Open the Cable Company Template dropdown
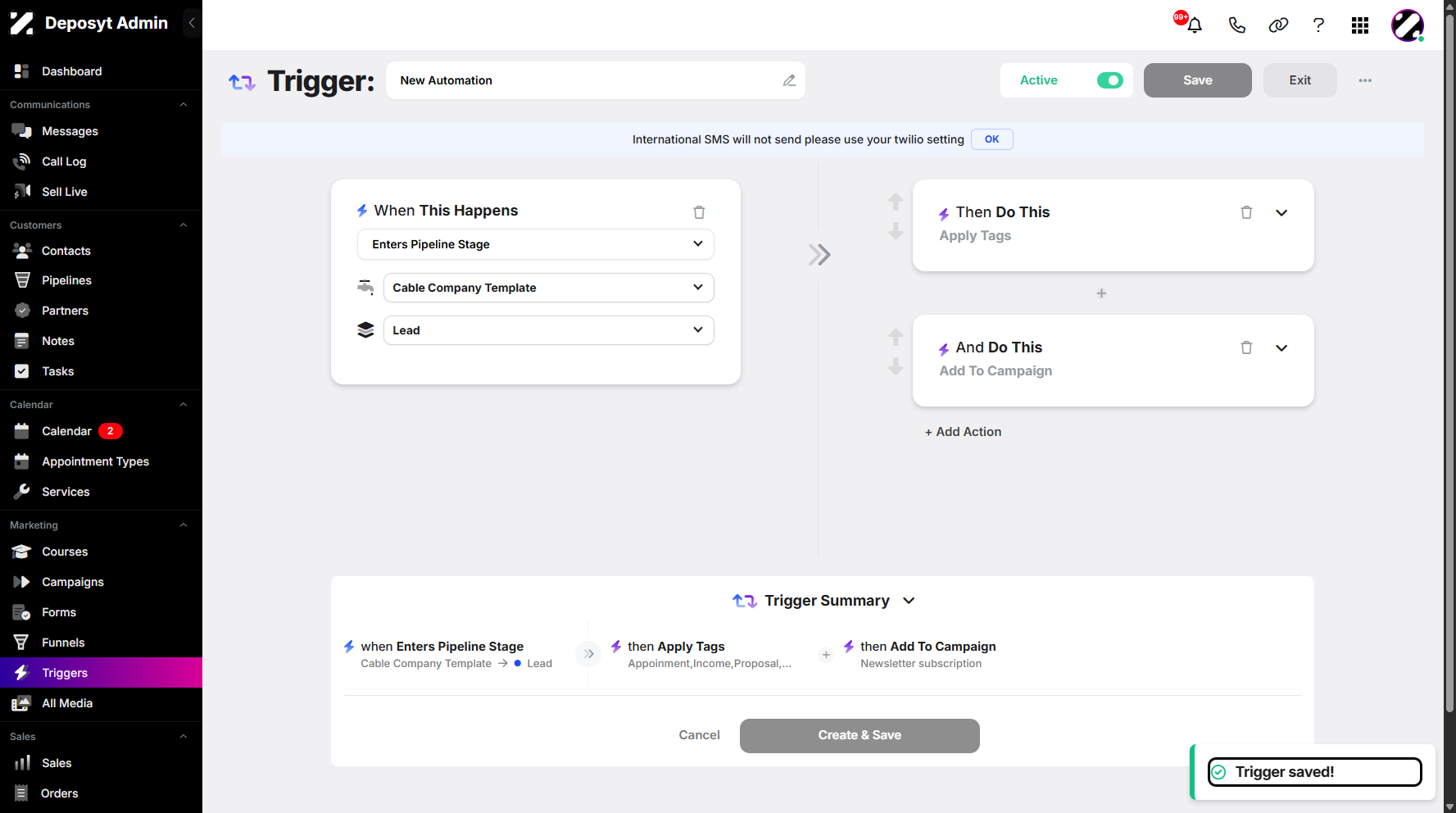 click(549, 288)
